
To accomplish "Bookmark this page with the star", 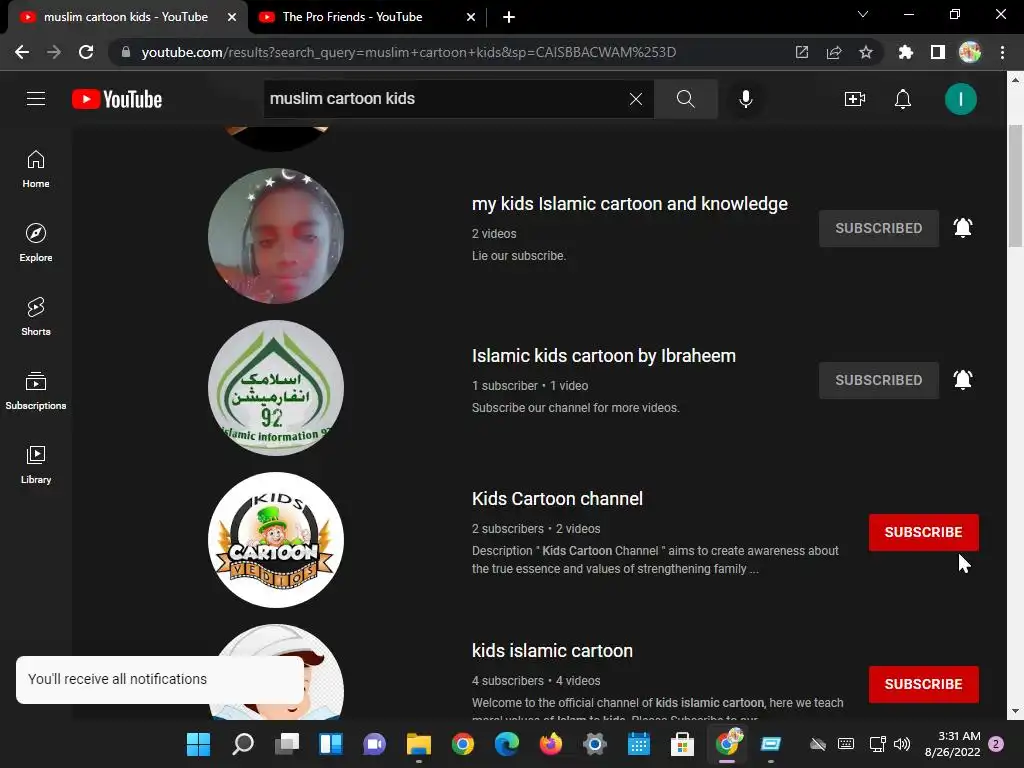I will coord(865,52).
